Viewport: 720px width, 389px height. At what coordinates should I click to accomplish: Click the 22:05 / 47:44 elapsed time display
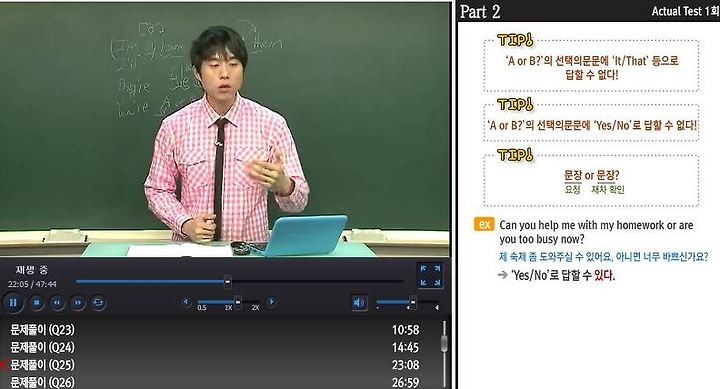tap(32, 284)
